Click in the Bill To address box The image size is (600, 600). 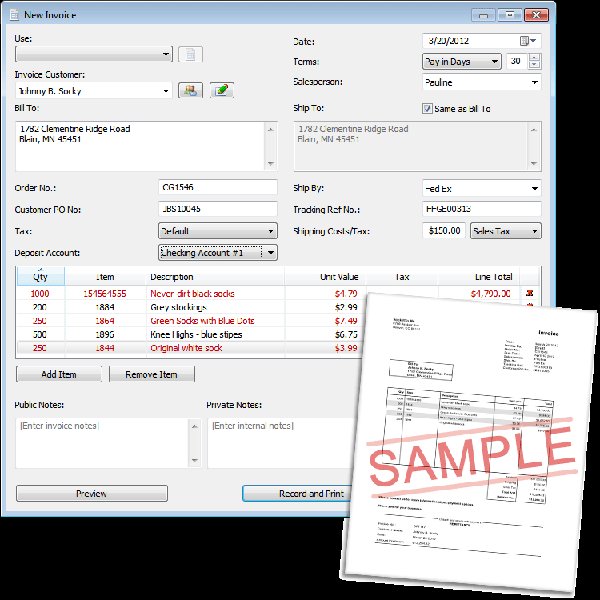(140, 147)
